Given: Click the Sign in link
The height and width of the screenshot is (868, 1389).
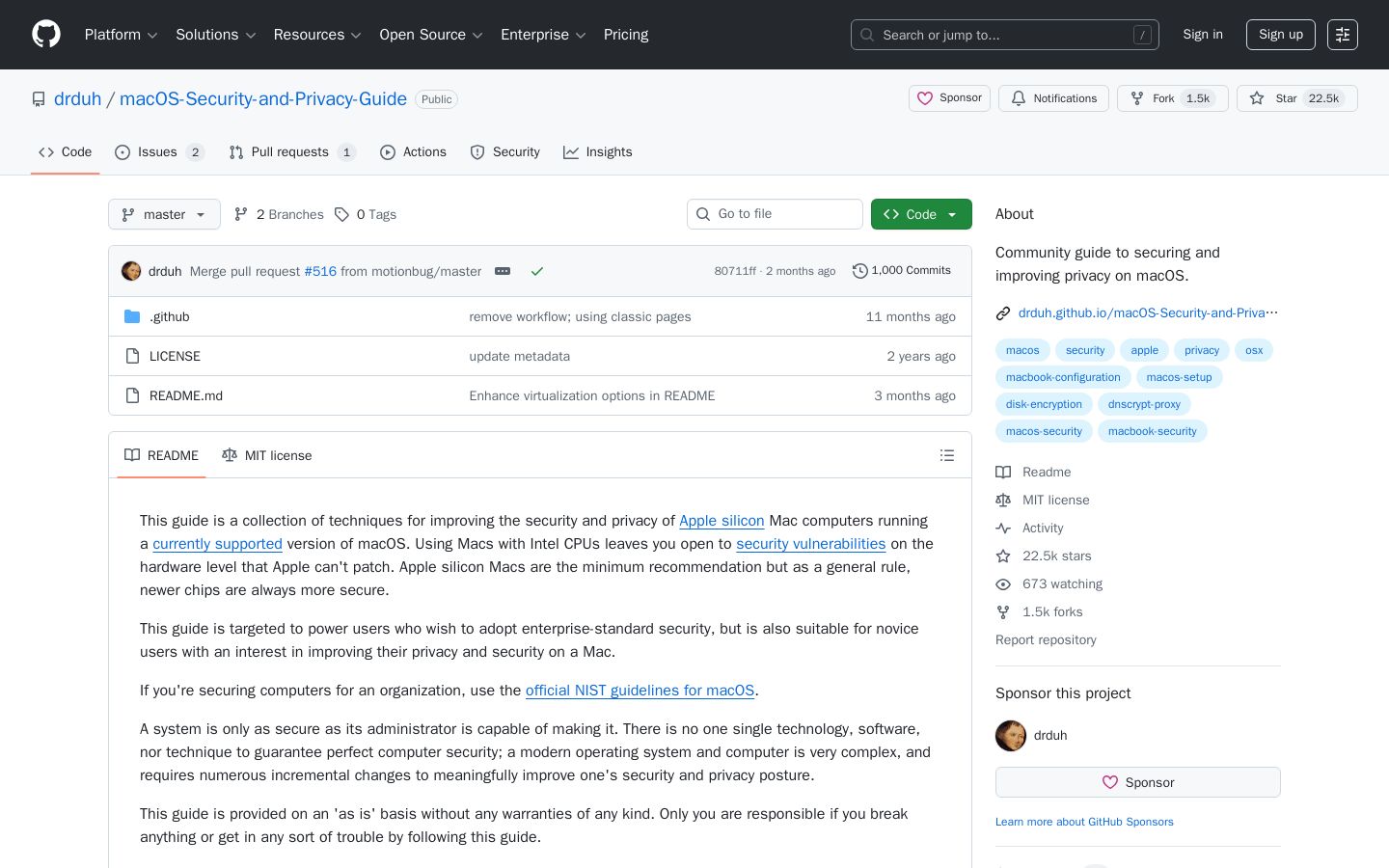Looking at the screenshot, I should pos(1203,35).
